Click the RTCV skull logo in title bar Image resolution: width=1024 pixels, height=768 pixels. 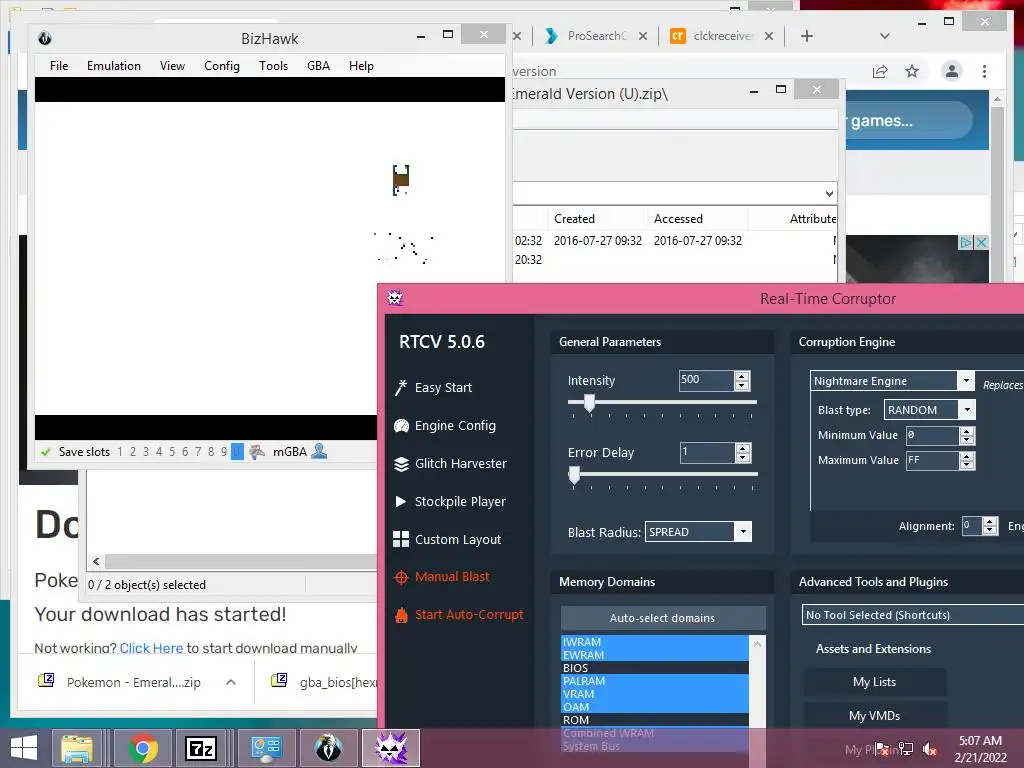point(394,298)
